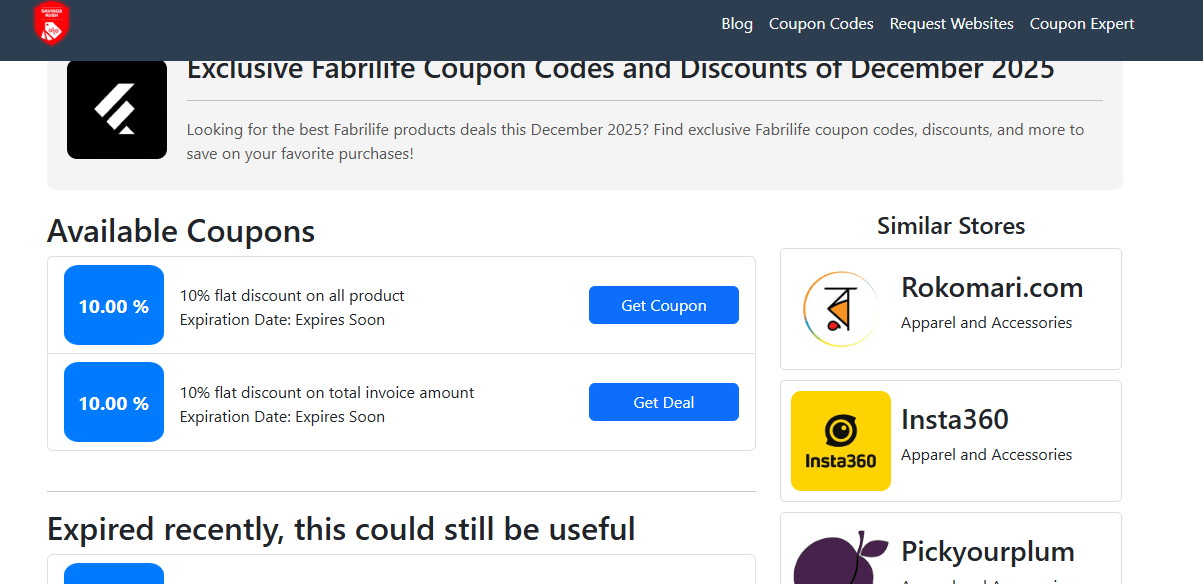The width and height of the screenshot is (1203, 584).
Task: Select the Rokomari.com store logo
Action: (x=840, y=308)
